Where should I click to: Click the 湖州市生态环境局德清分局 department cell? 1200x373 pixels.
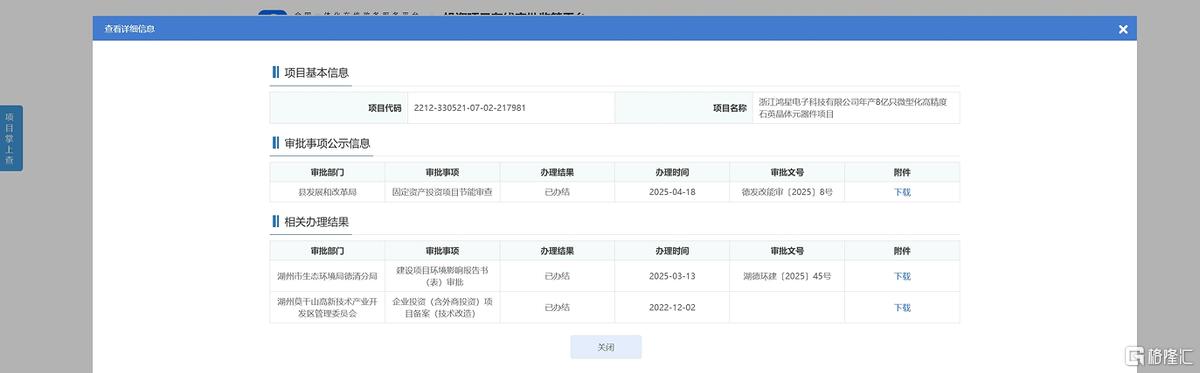coord(327,276)
